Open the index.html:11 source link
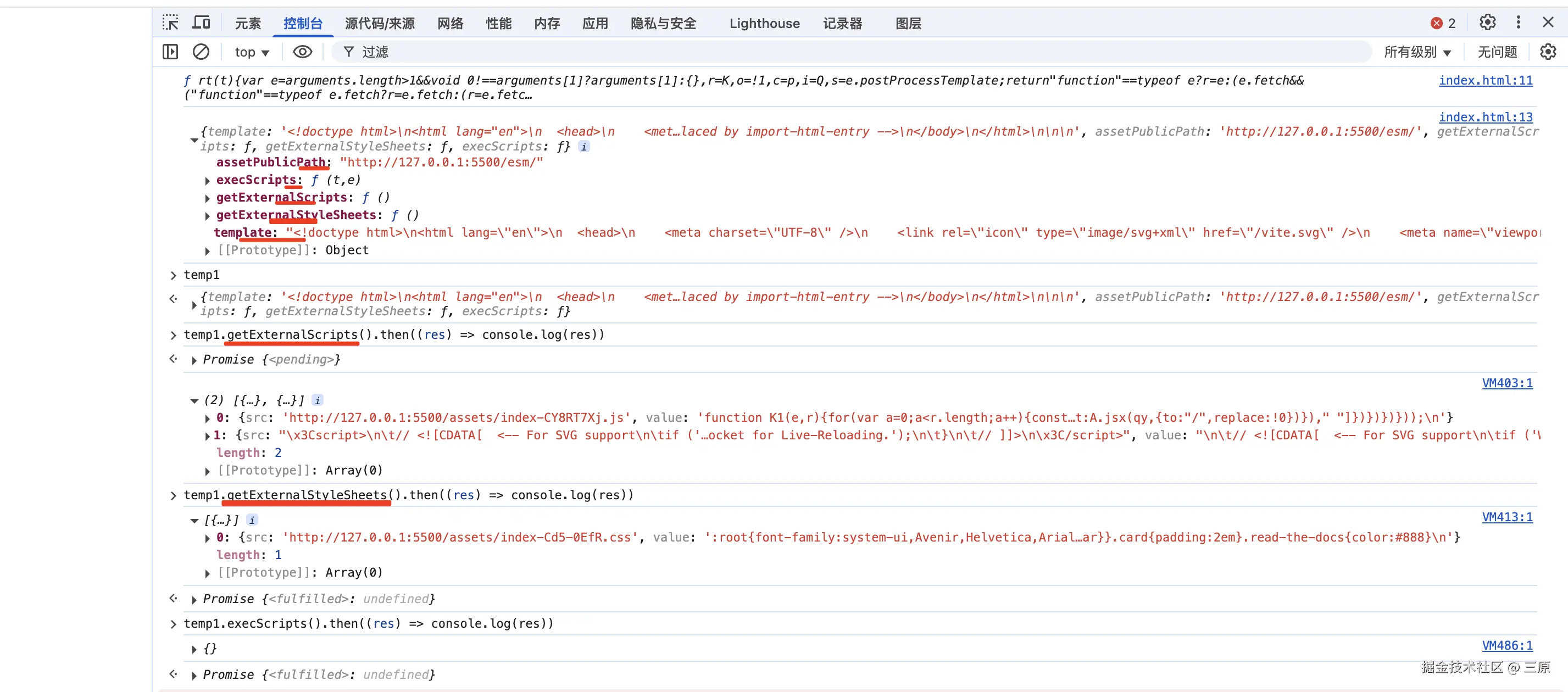1568x692 pixels. pos(1485,80)
